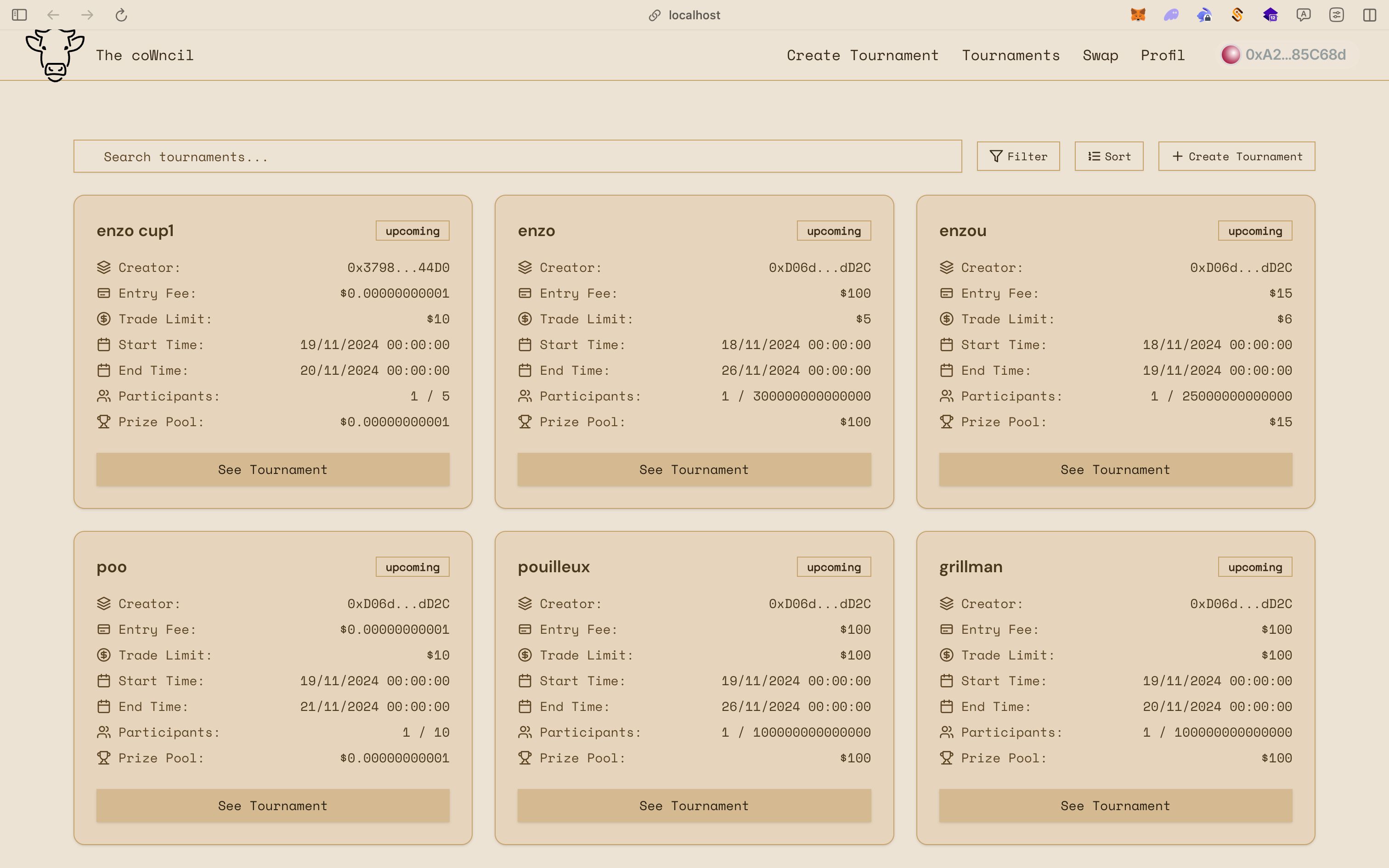Click upcoming badge on enzou card
The width and height of the screenshot is (1389, 868).
click(x=1255, y=231)
